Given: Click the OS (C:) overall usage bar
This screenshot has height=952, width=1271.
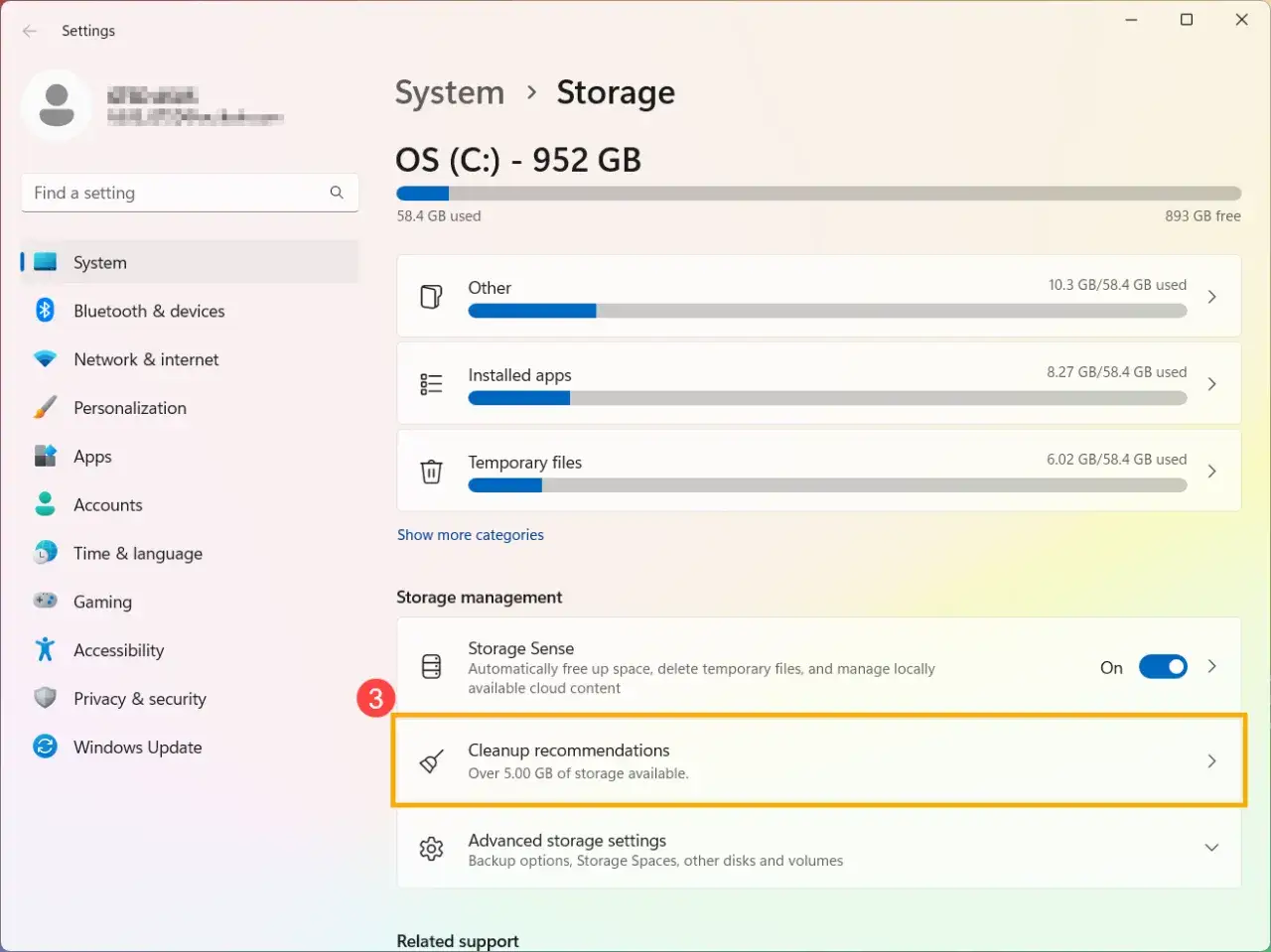Looking at the screenshot, I should (818, 194).
